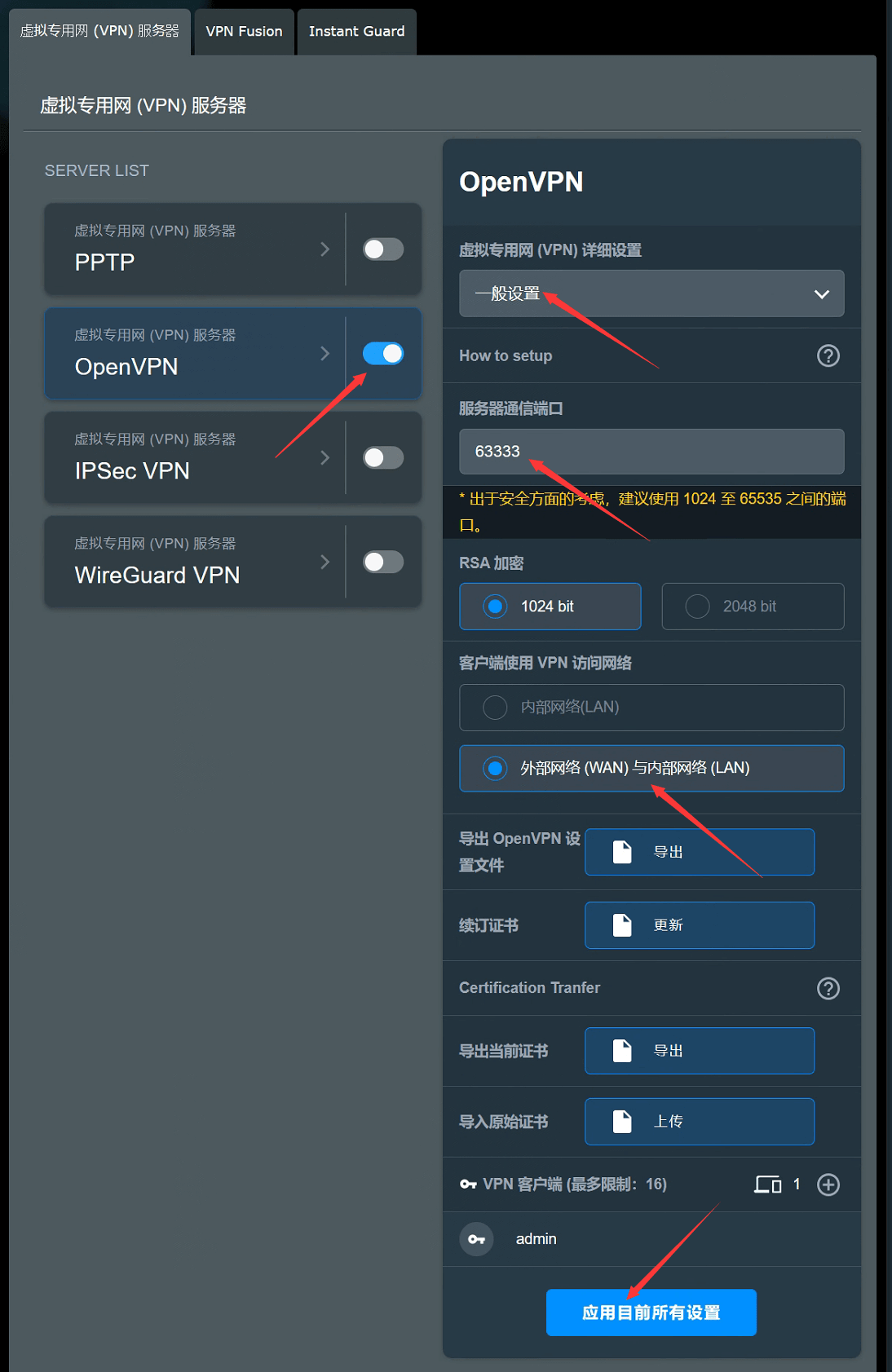The width and height of the screenshot is (892, 1372).
Task: Export the OpenVPN configuration file
Action: point(700,852)
